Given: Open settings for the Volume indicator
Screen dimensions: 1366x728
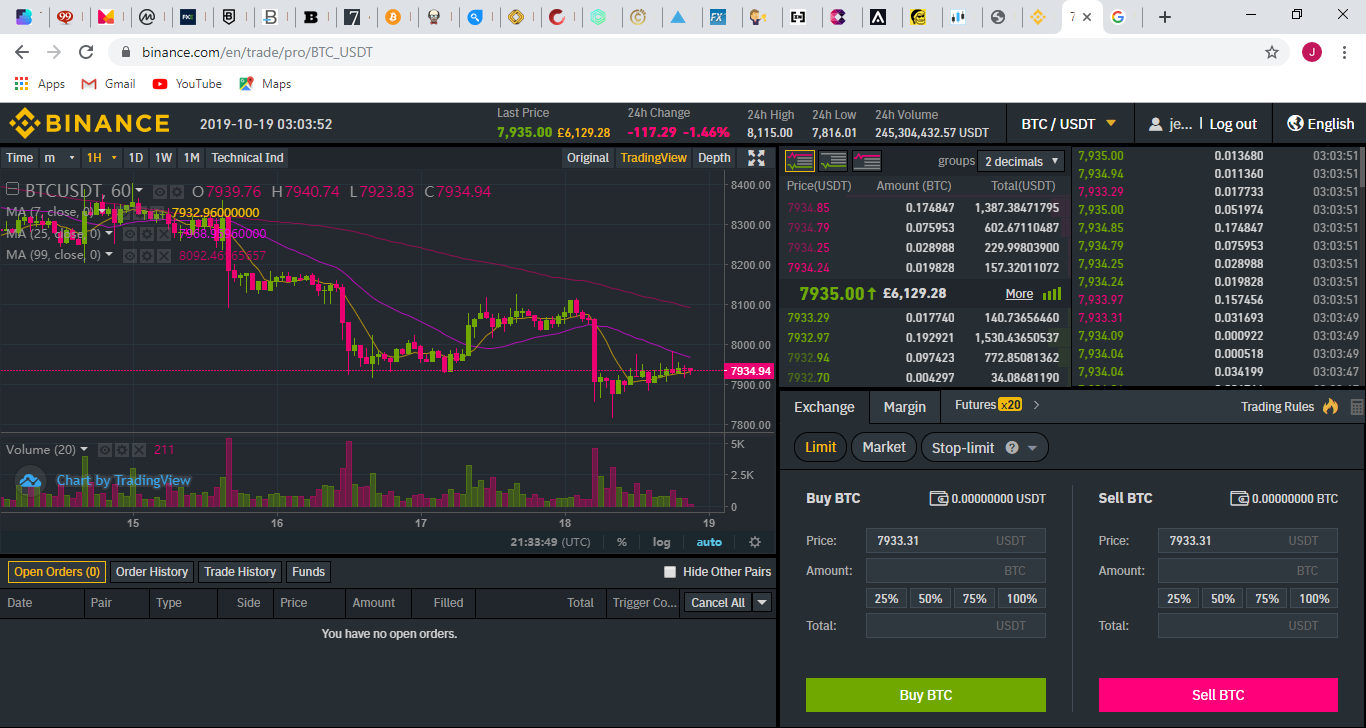Looking at the screenshot, I should click(122, 450).
